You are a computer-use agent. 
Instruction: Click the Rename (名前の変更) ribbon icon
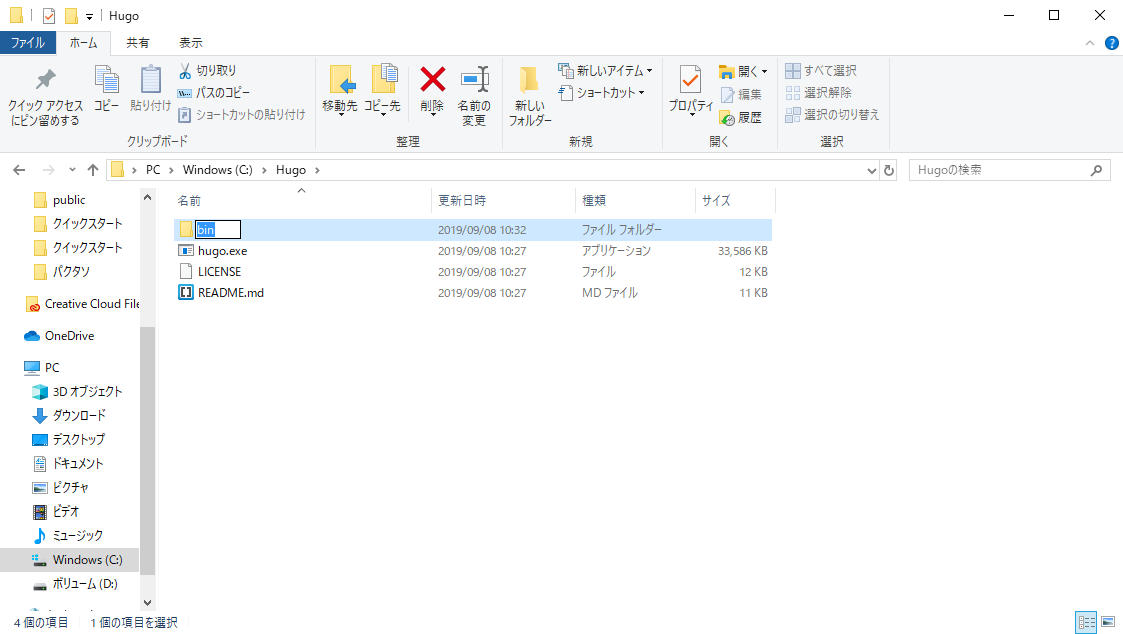(473, 80)
